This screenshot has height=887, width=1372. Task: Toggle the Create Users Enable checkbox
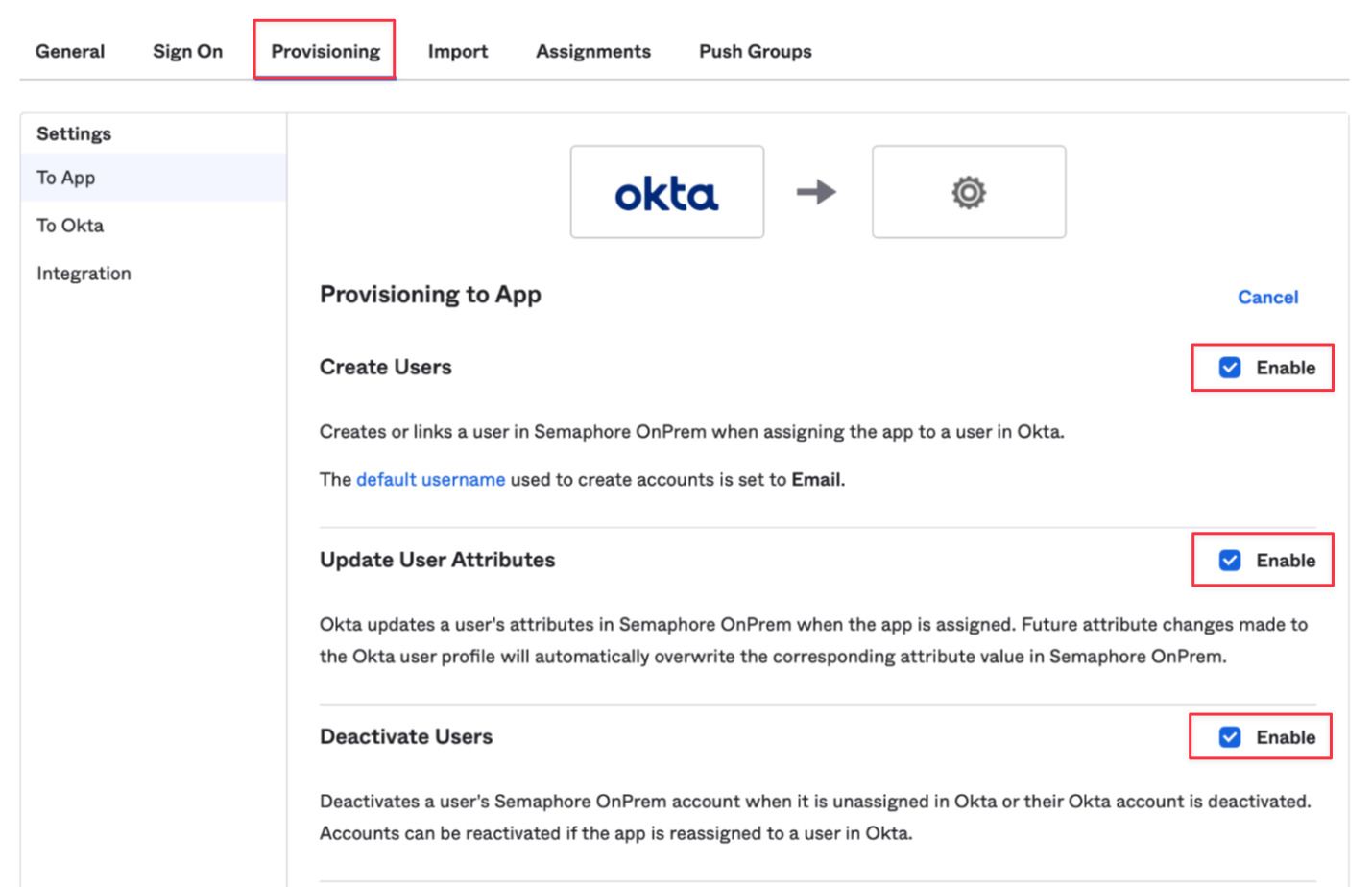[1230, 368]
